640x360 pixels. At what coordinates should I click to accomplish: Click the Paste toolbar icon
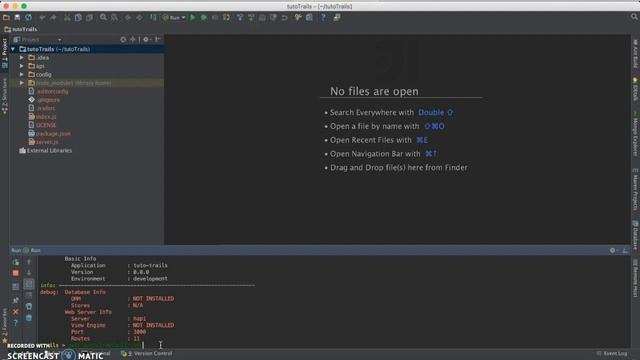click(89, 18)
